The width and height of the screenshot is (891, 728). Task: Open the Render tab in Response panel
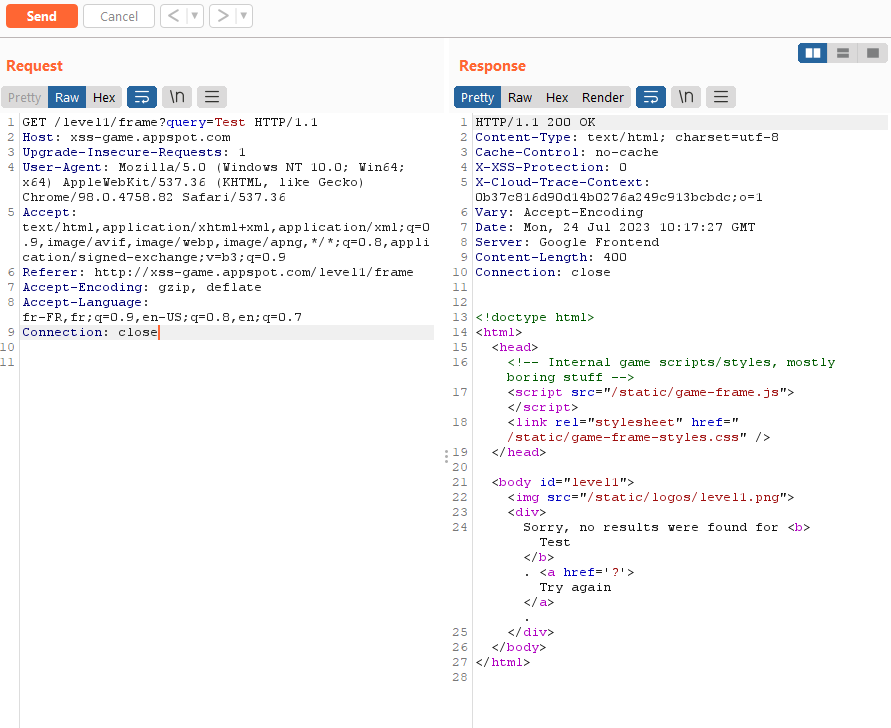pyautogui.click(x=603, y=97)
